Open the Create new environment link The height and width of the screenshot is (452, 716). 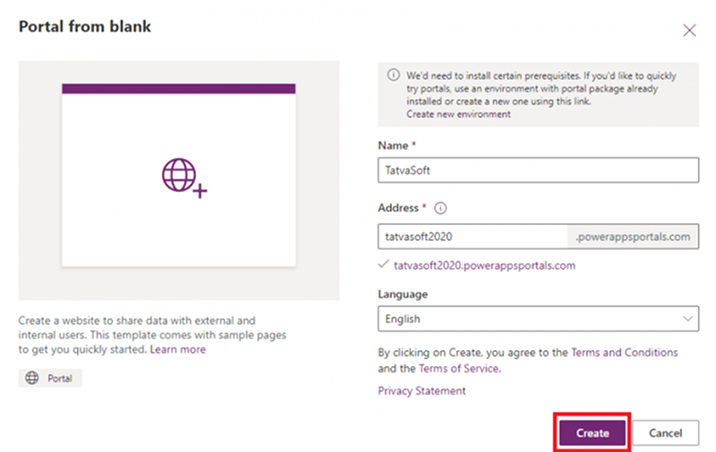pyautogui.click(x=458, y=114)
